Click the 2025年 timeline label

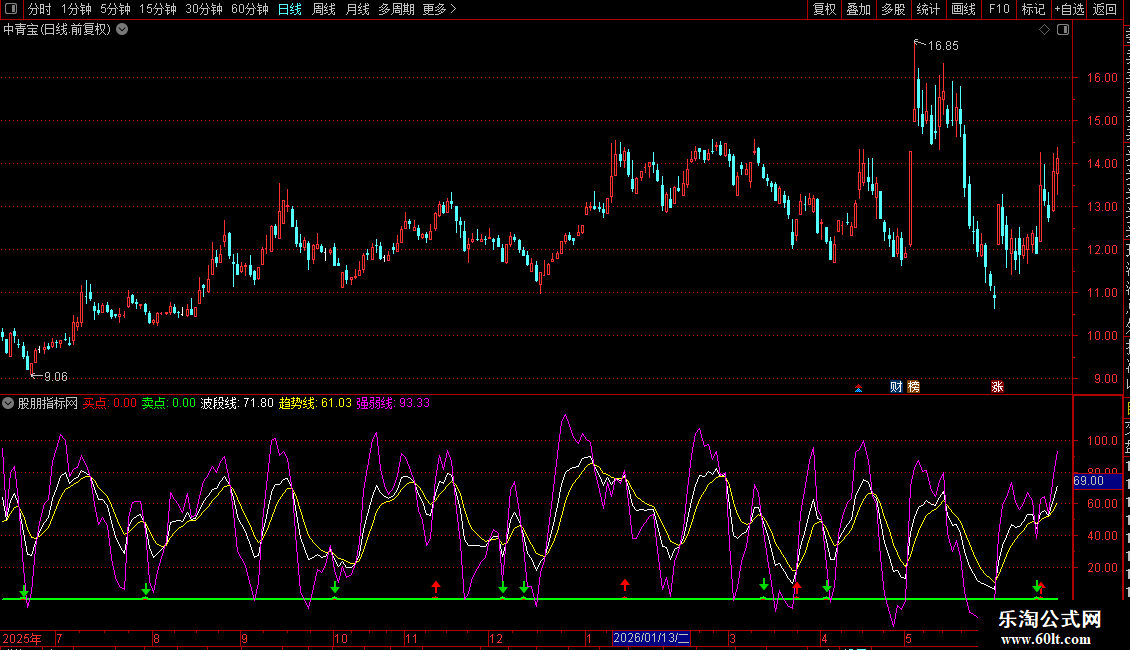click(22, 639)
